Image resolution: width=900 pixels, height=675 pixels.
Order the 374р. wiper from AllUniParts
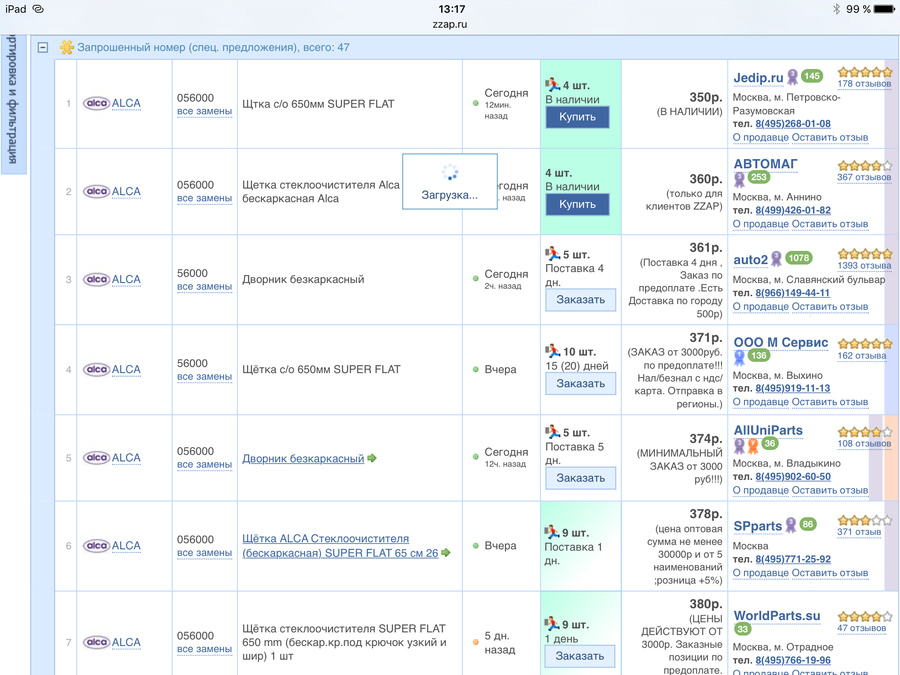click(580, 478)
